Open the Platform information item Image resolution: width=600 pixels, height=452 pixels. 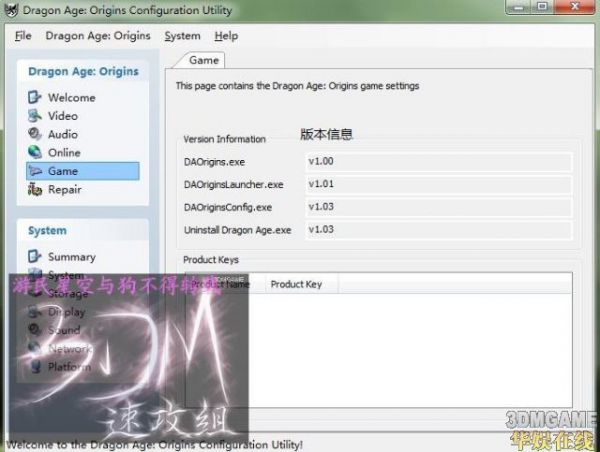click(x=69, y=367)
